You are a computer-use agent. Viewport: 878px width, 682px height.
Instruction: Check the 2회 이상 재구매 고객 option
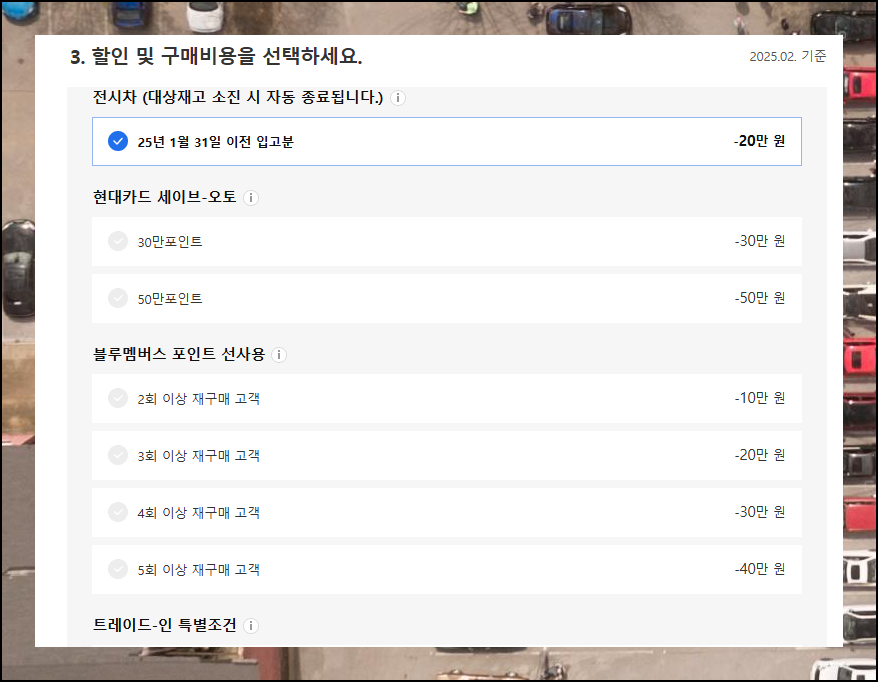coord(118,398)
